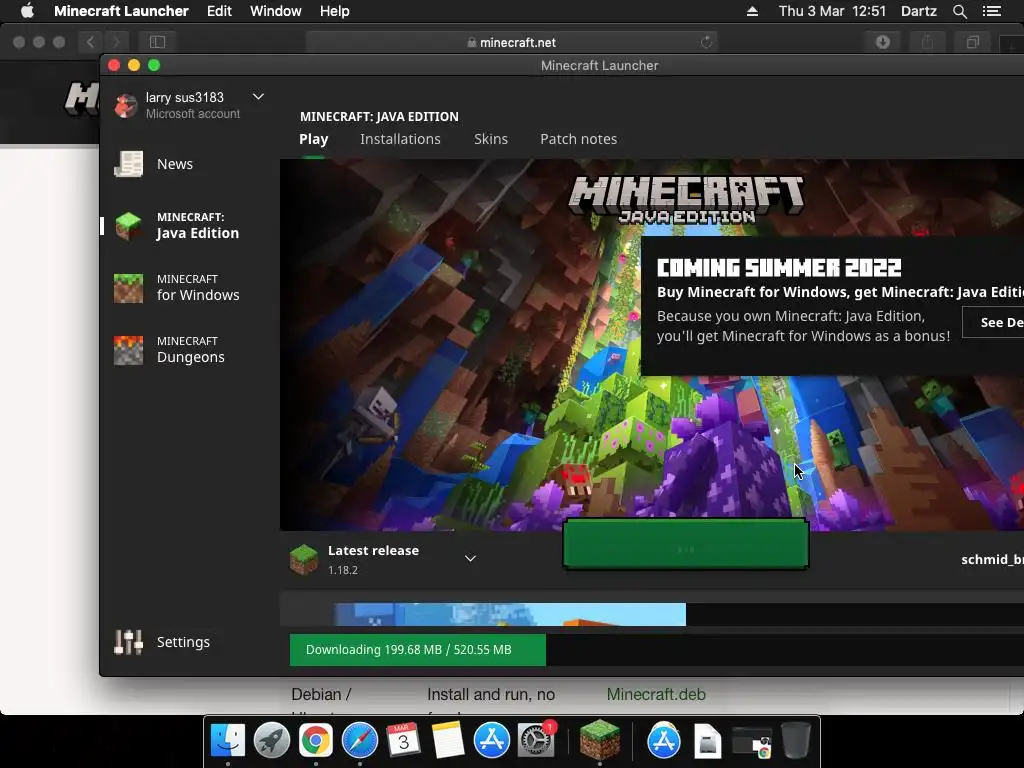Open Spotlight search in menu bar
Viewport: 1024px width, 768px height.
click(960, 11)
